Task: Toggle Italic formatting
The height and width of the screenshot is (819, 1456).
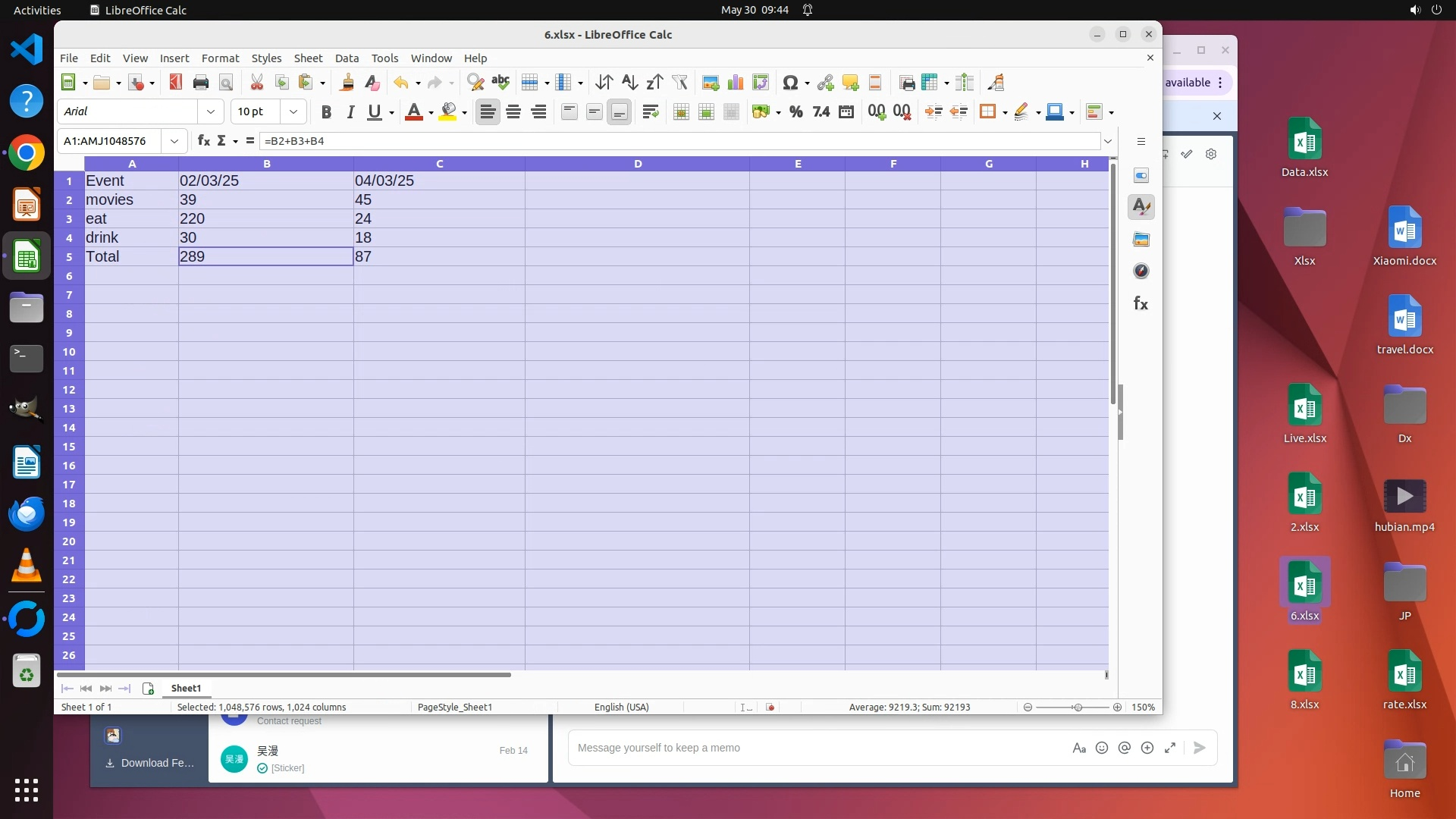Action: coord(350,112)
